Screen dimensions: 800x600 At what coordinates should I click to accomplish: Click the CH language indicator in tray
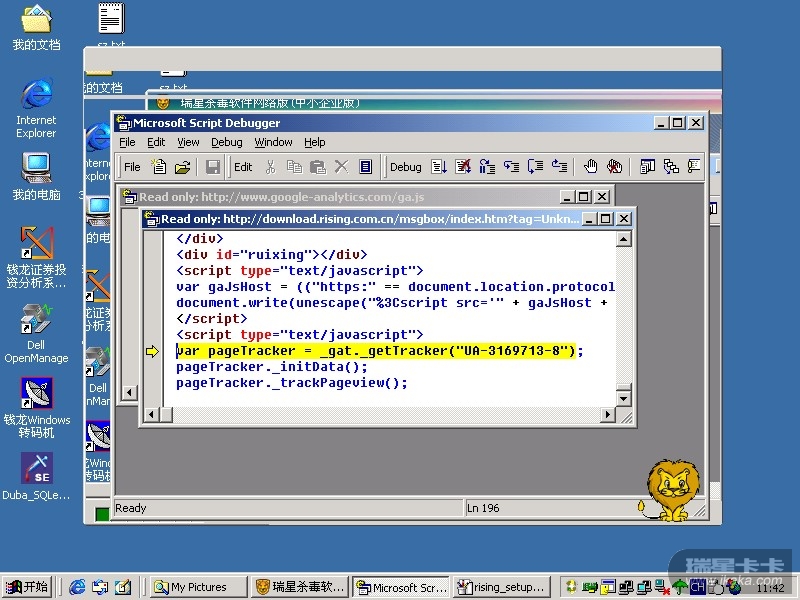tap(697, 587)
